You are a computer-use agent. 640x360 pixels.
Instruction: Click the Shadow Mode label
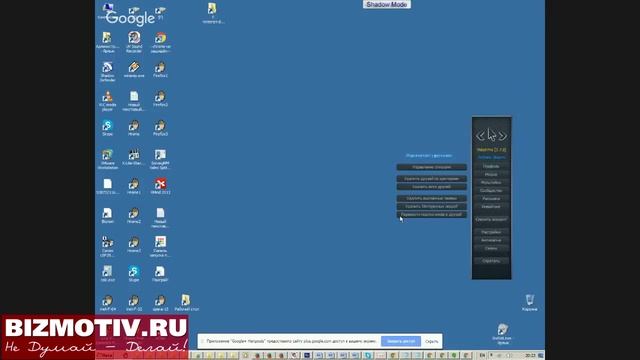(x=387, y=4)
